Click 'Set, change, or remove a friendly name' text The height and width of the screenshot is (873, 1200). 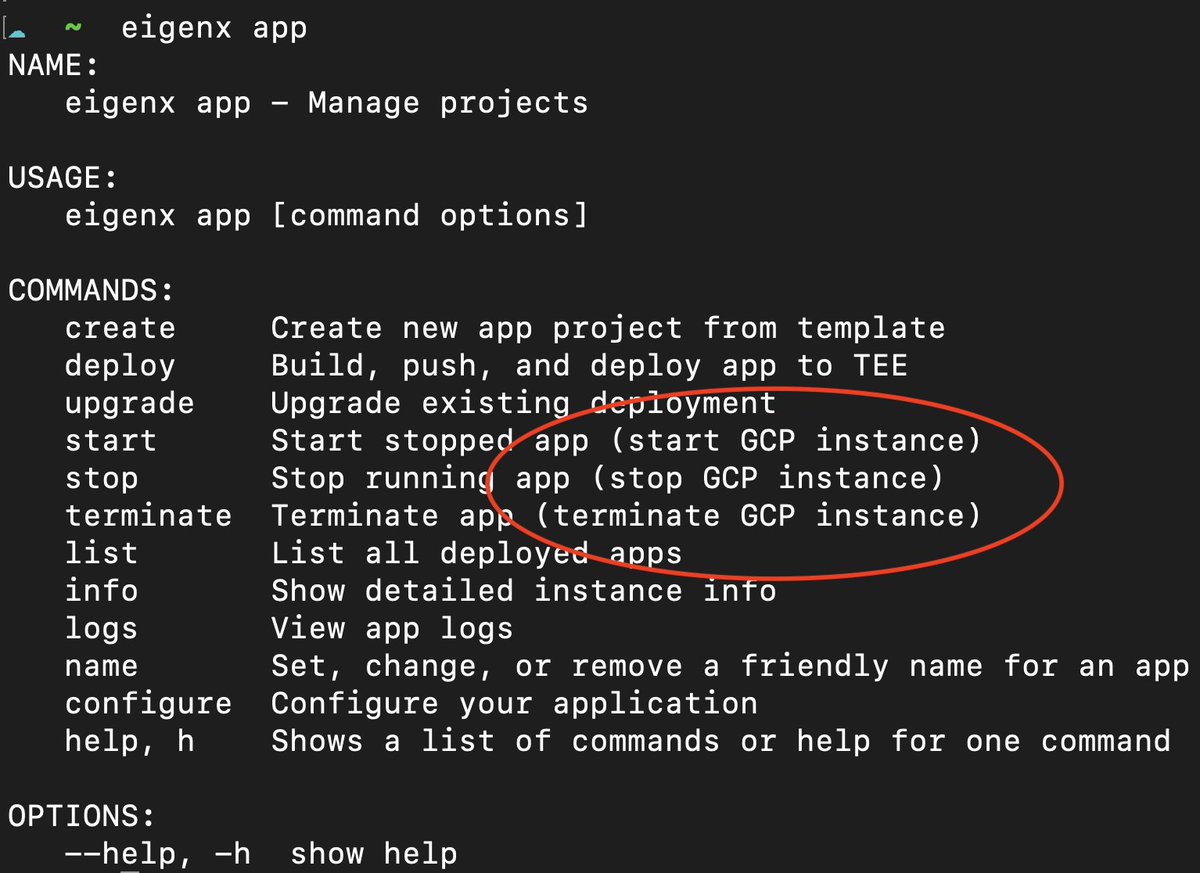626,666
